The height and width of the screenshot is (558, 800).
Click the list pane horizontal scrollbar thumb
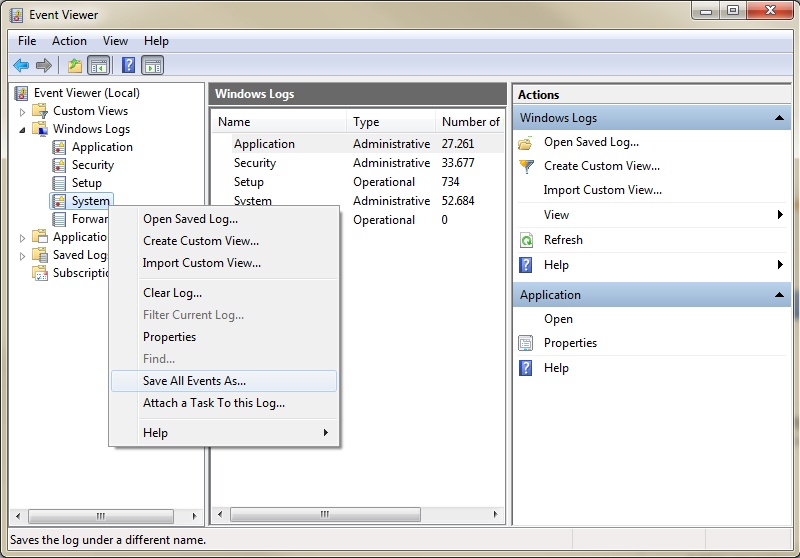click(x=325, y=514)
